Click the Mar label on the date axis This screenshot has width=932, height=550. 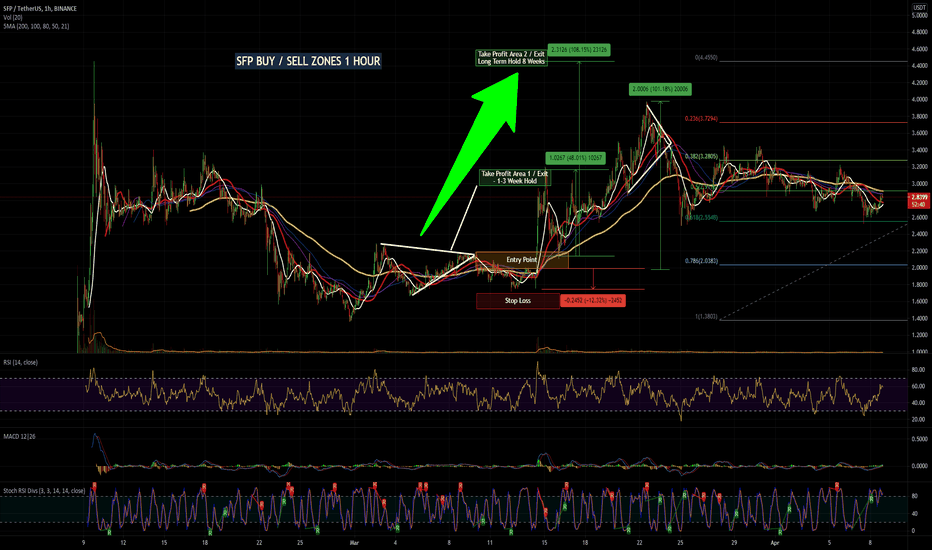pos(355,543)
